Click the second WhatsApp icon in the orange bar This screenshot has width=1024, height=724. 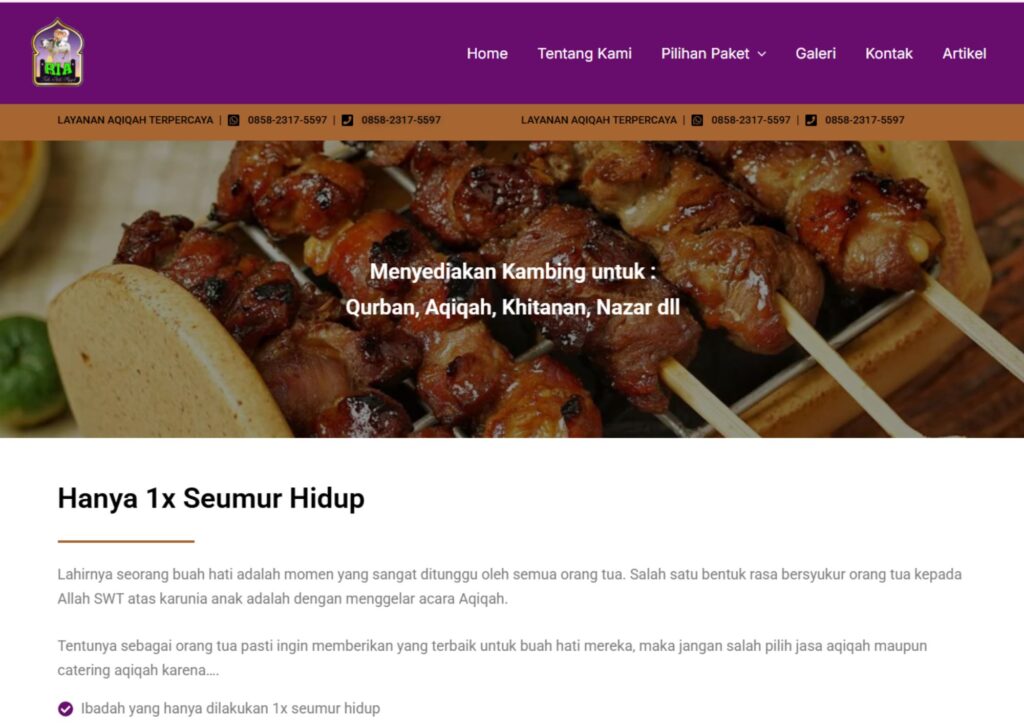pos(697,120)
